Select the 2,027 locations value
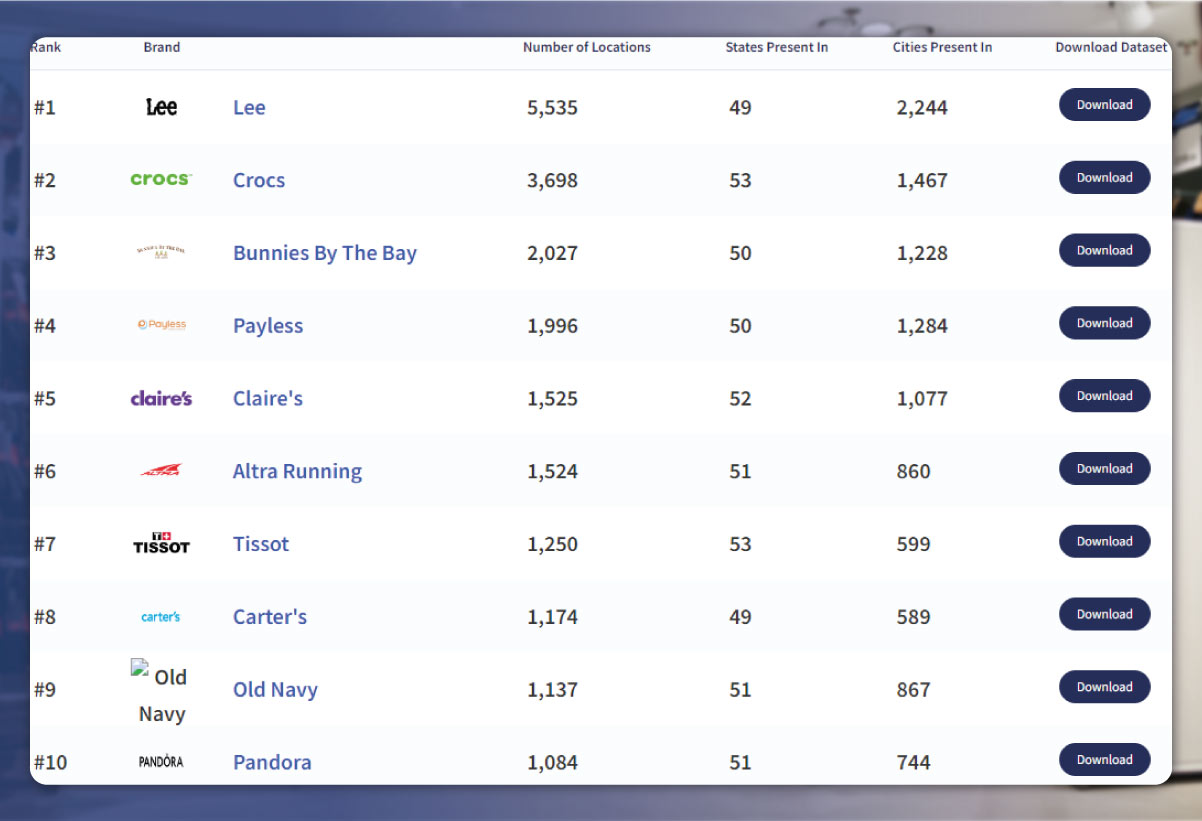Viewport: 1202px width, 821px height. tap(553, 253)
